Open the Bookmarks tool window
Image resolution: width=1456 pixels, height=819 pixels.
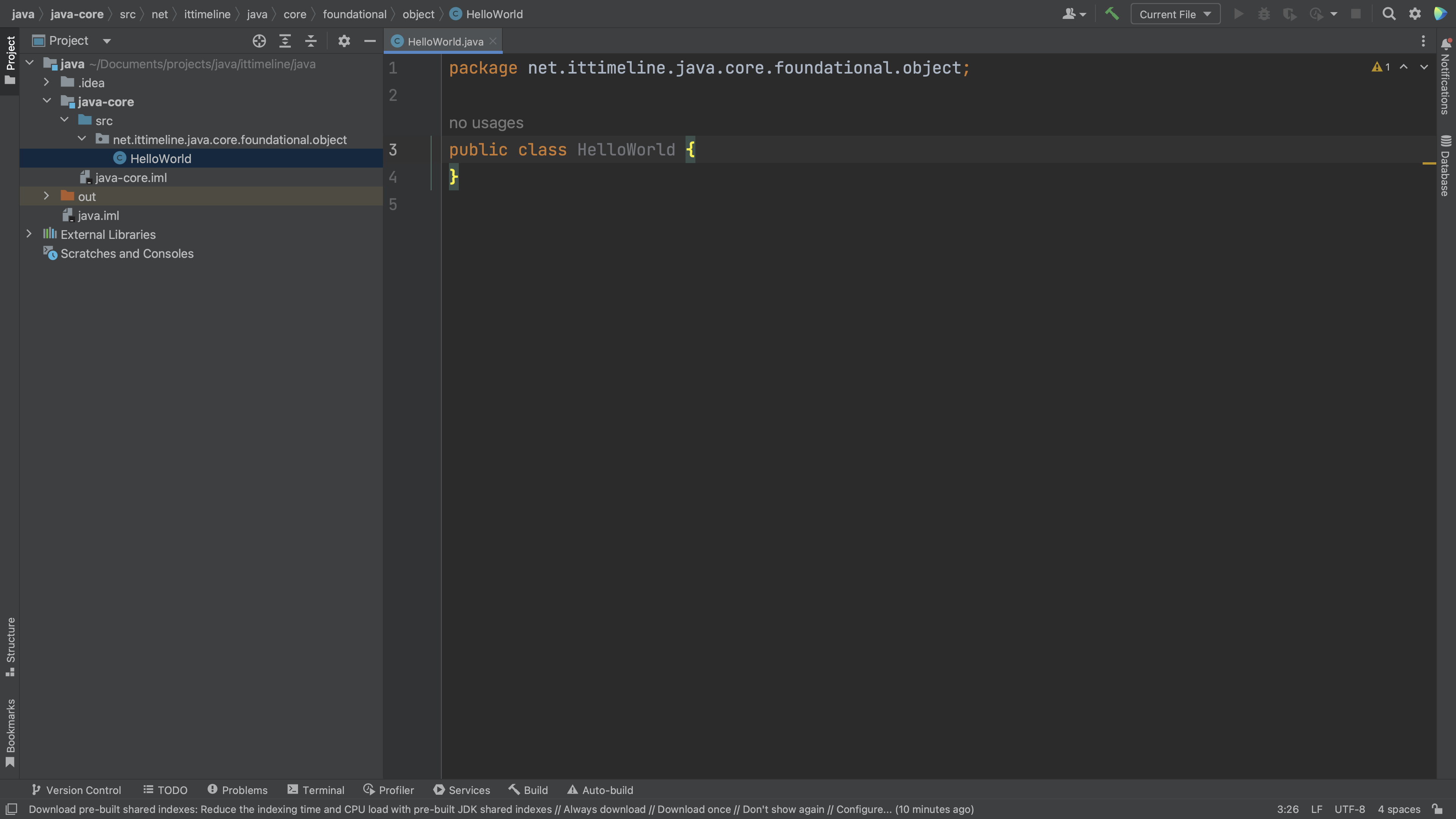pos(10,733)
